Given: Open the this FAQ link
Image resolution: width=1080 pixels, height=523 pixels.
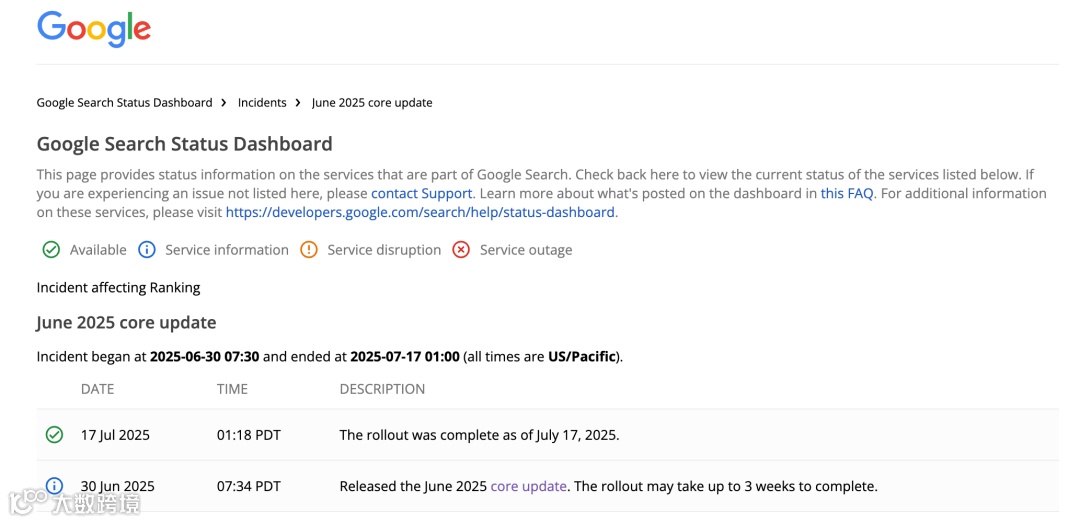Looking at the screenshot, I should [x=846, y=193].
